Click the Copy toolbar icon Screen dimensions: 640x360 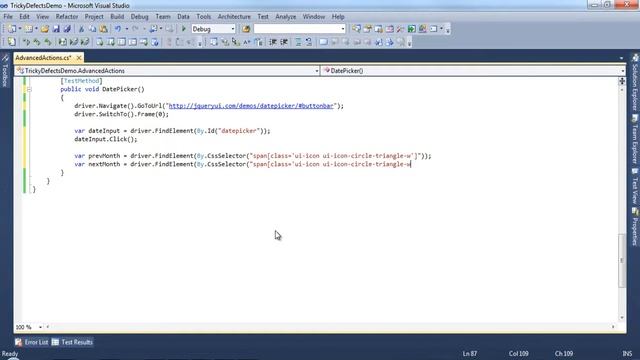tap(93, 29)
